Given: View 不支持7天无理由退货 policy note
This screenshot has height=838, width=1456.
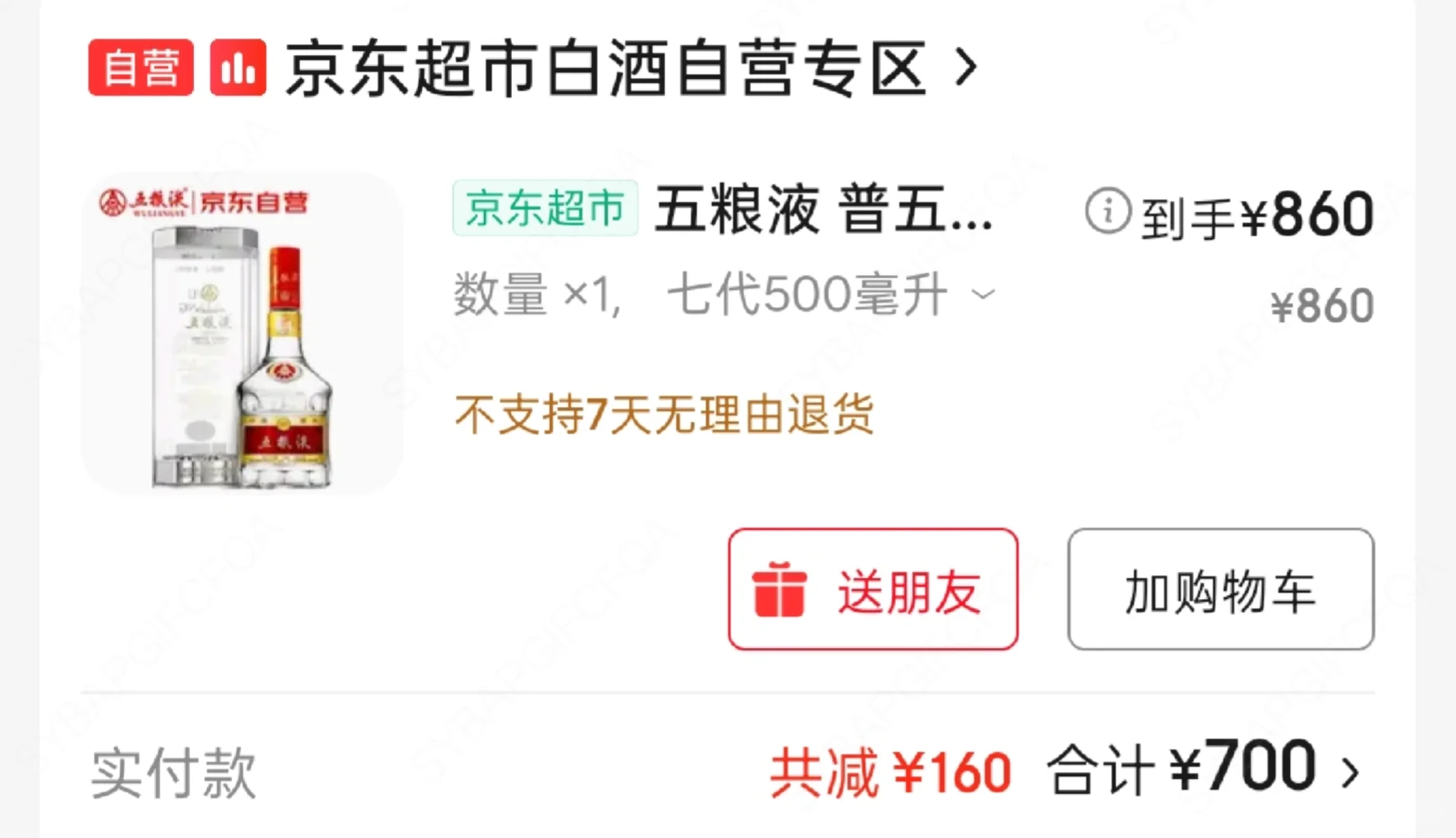Looking at the screenshot, I should pyautogui.click(x=665, y=414).
